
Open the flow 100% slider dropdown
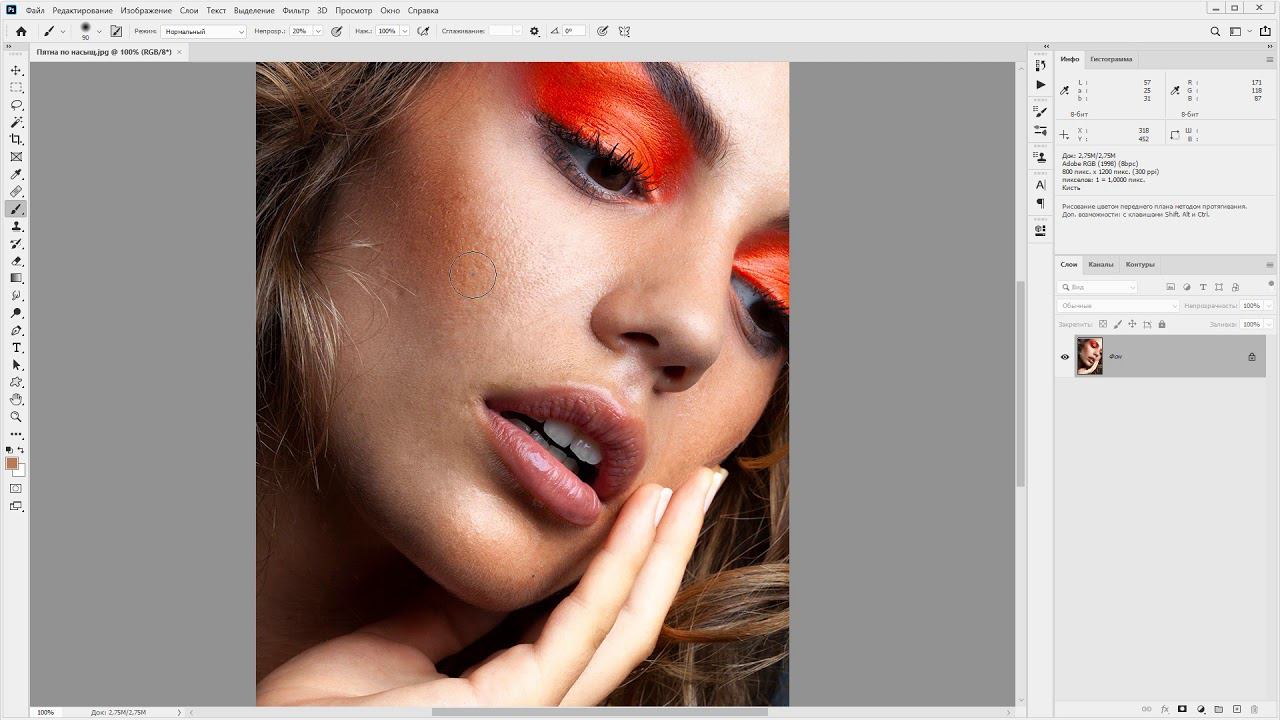(x=405, y=31)
